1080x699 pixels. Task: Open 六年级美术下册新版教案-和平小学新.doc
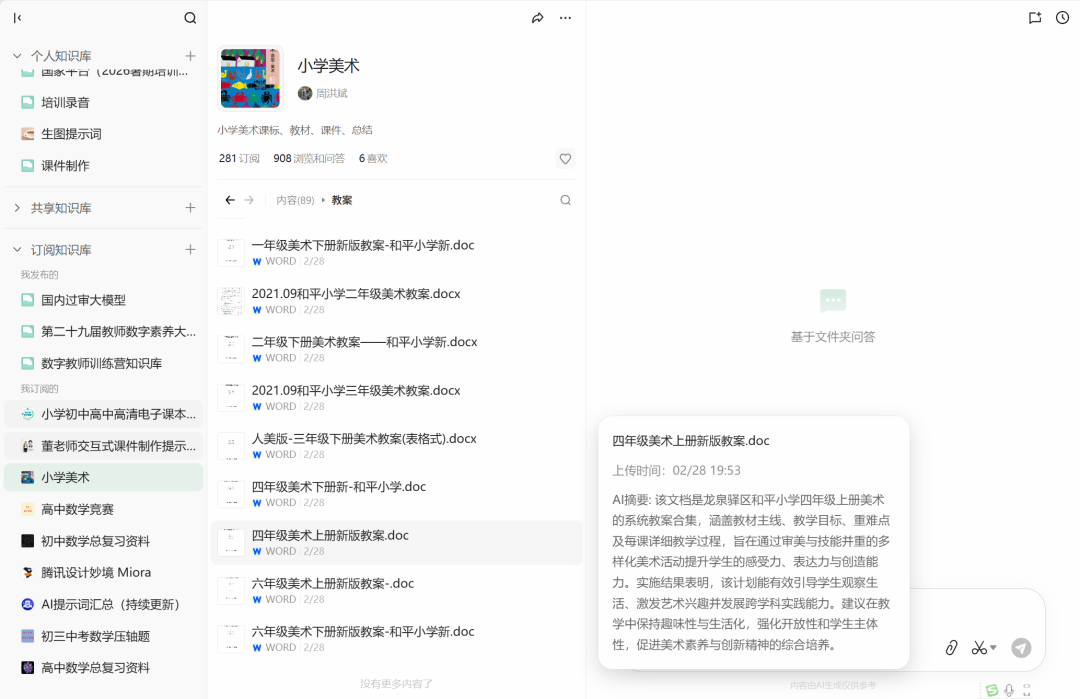(397, 639)
